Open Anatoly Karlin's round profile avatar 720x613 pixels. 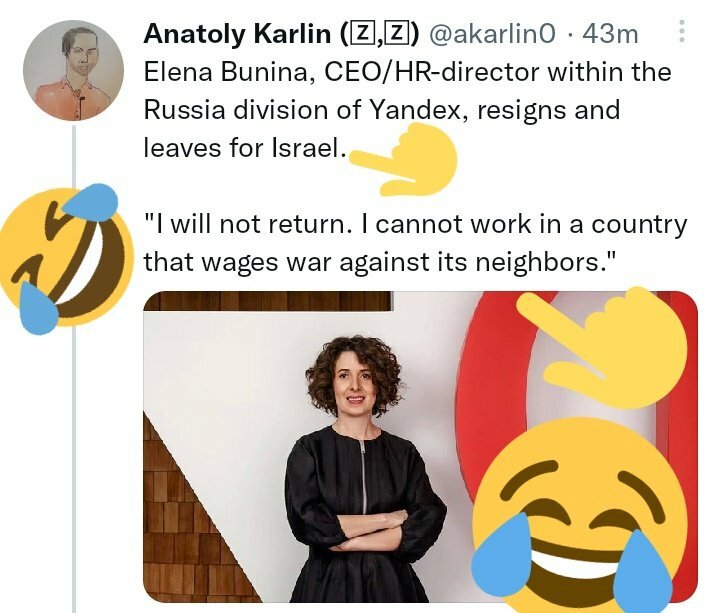tap(73, 70)
